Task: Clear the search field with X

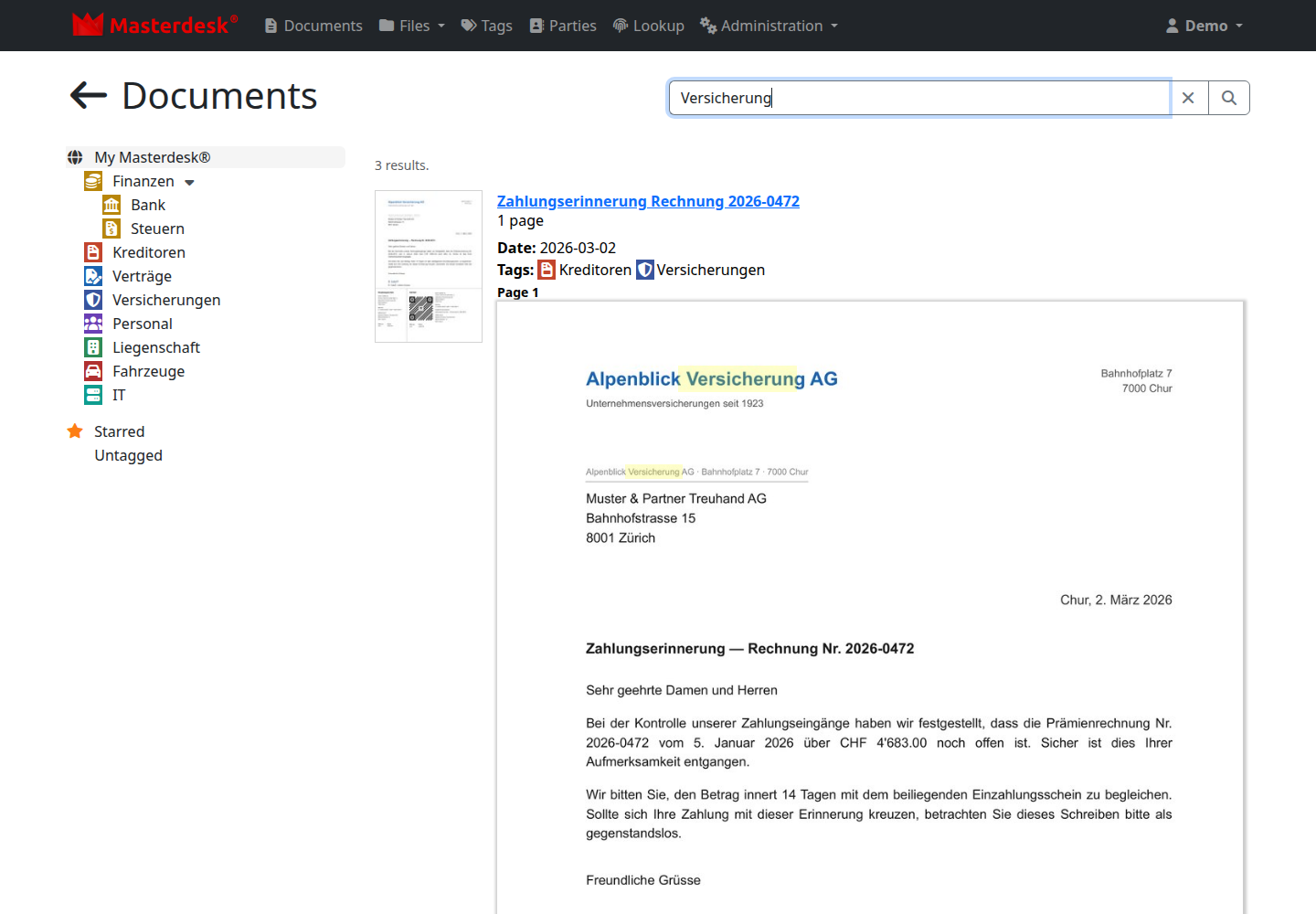Action: [1188, 98]
